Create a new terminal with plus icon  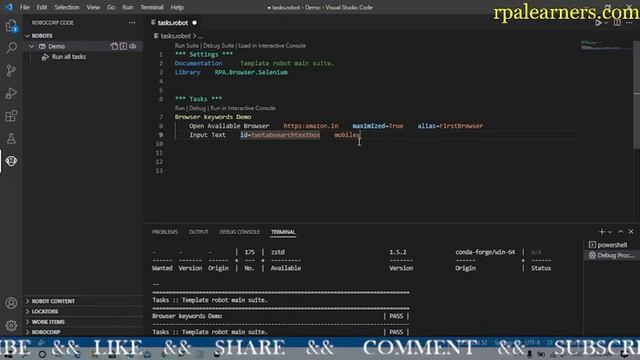coord(601,232)
